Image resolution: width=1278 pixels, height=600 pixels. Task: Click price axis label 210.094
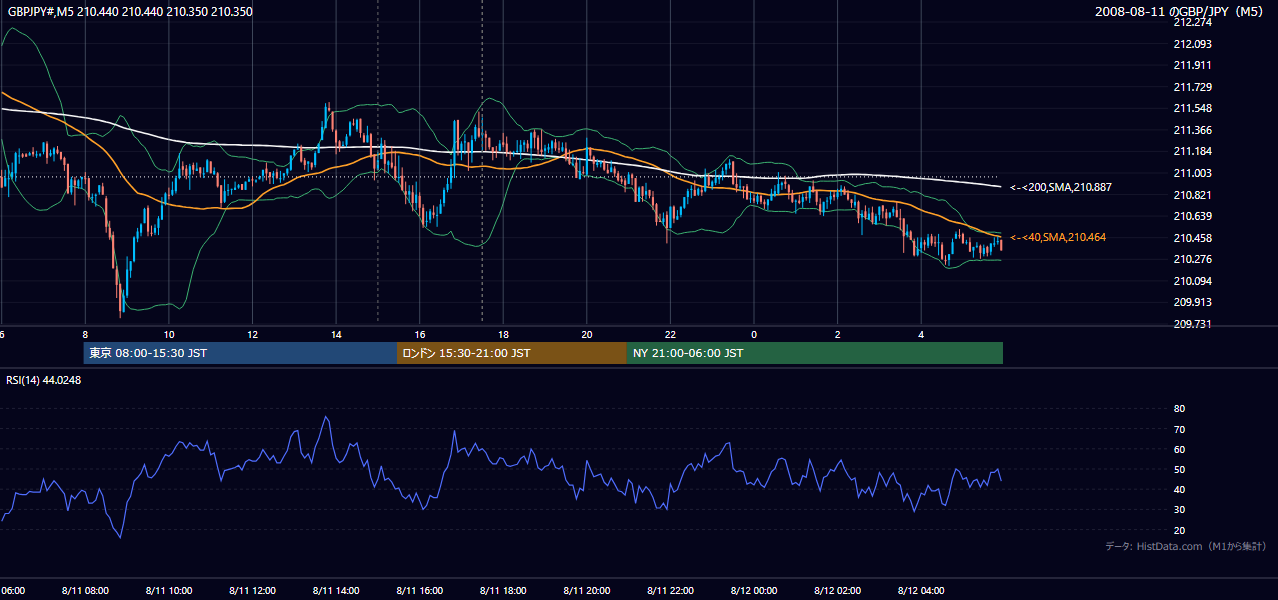[1192, 281]
